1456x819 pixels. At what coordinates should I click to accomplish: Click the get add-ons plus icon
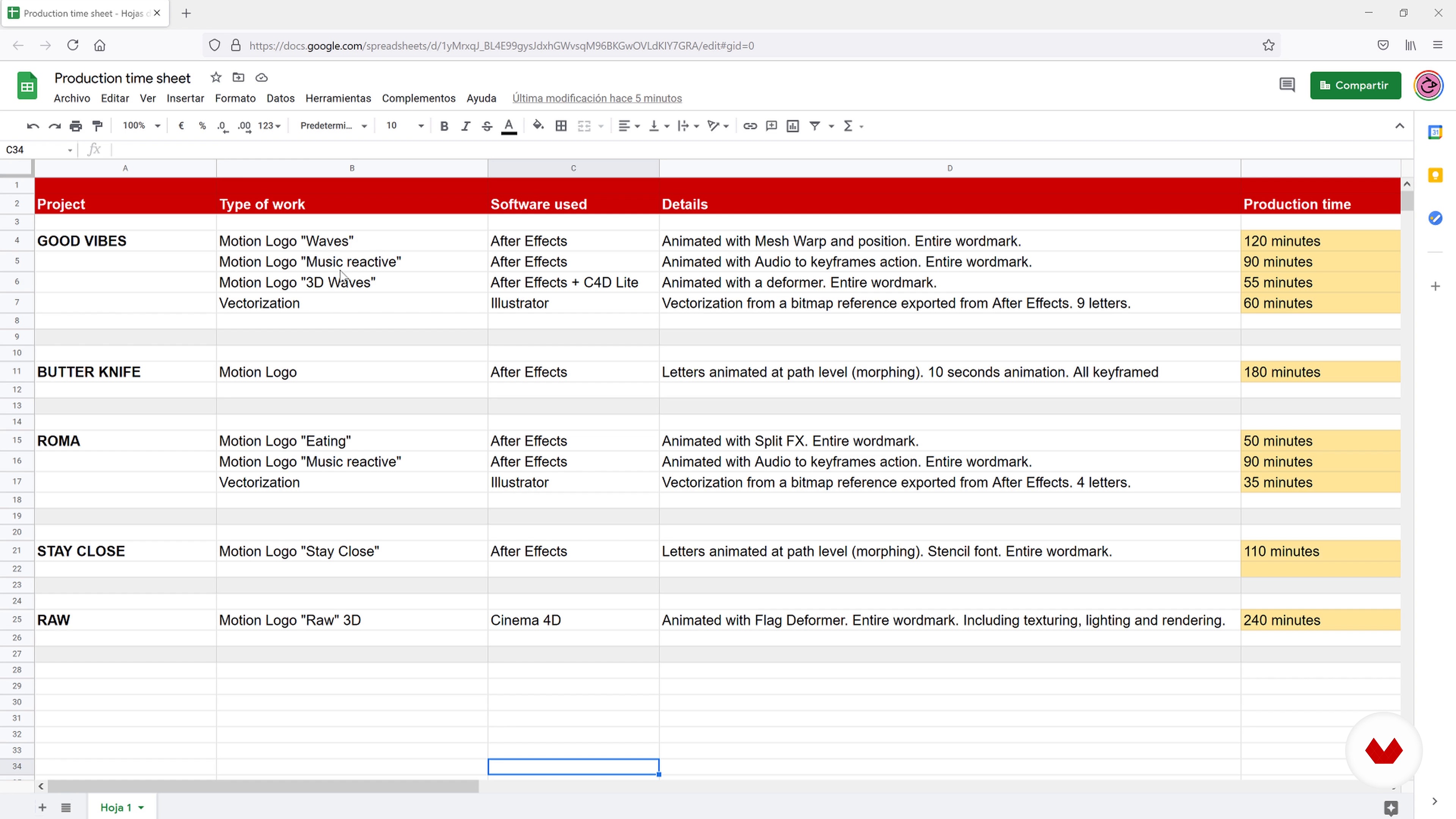click(1435, 287)
